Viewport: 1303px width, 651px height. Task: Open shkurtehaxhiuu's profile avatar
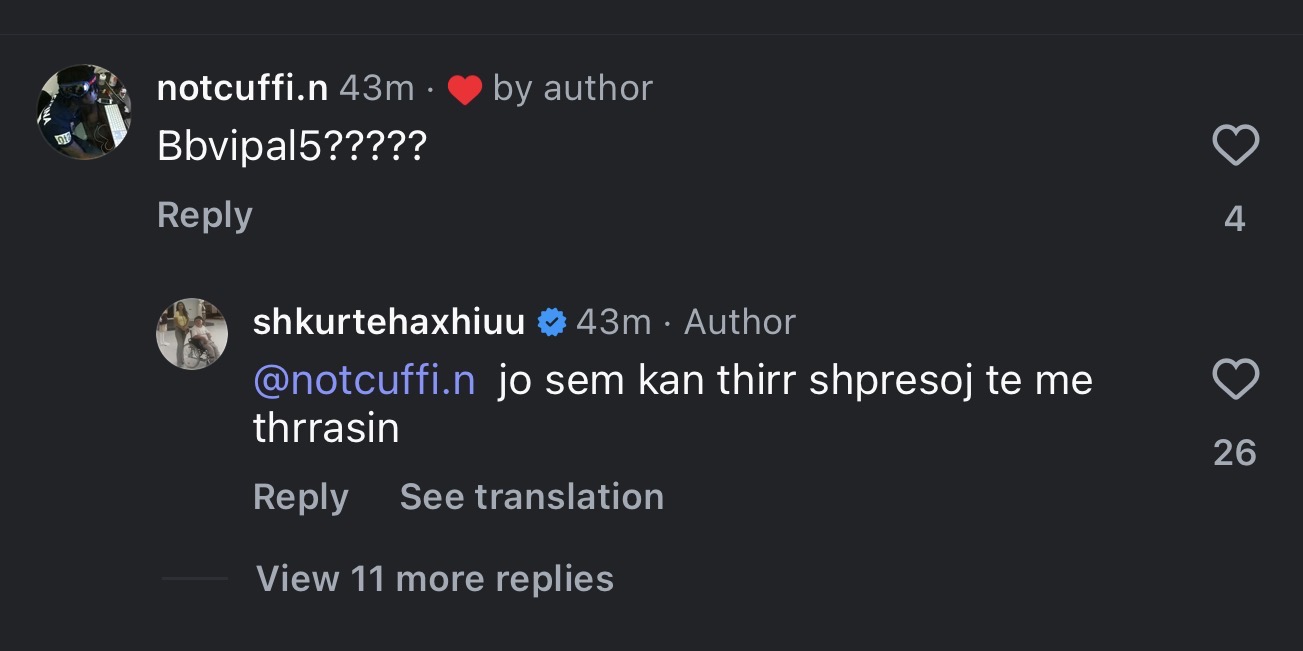pyautogui.click(x=192, y=333)
